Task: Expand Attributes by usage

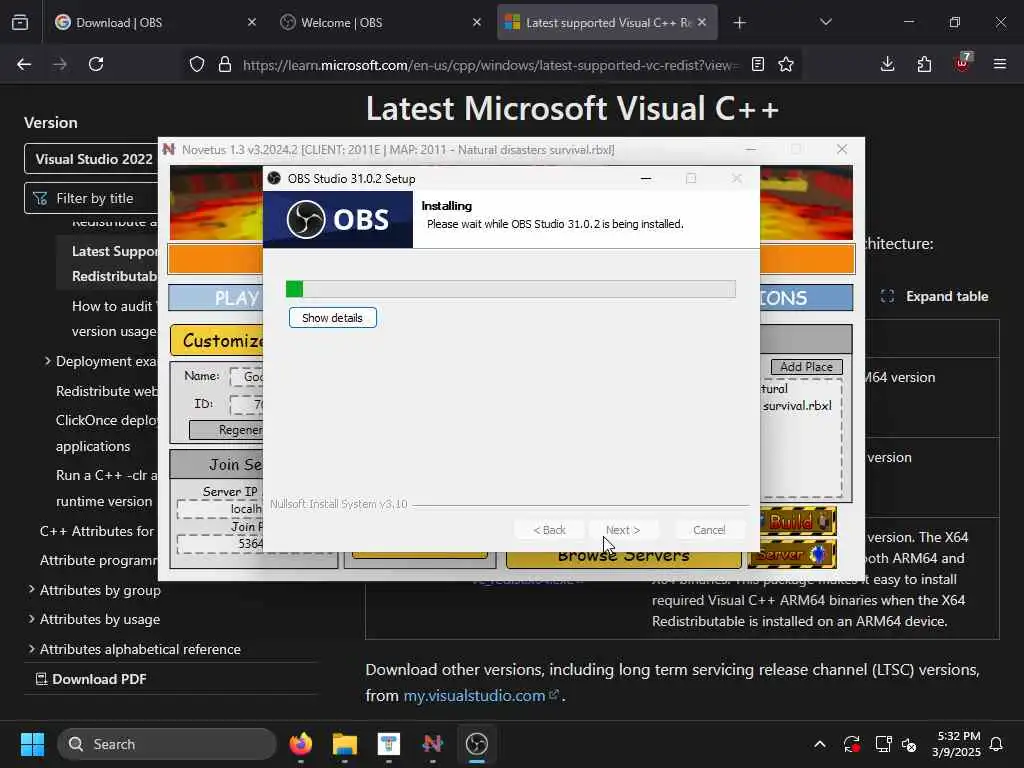Action: point(31,618)
